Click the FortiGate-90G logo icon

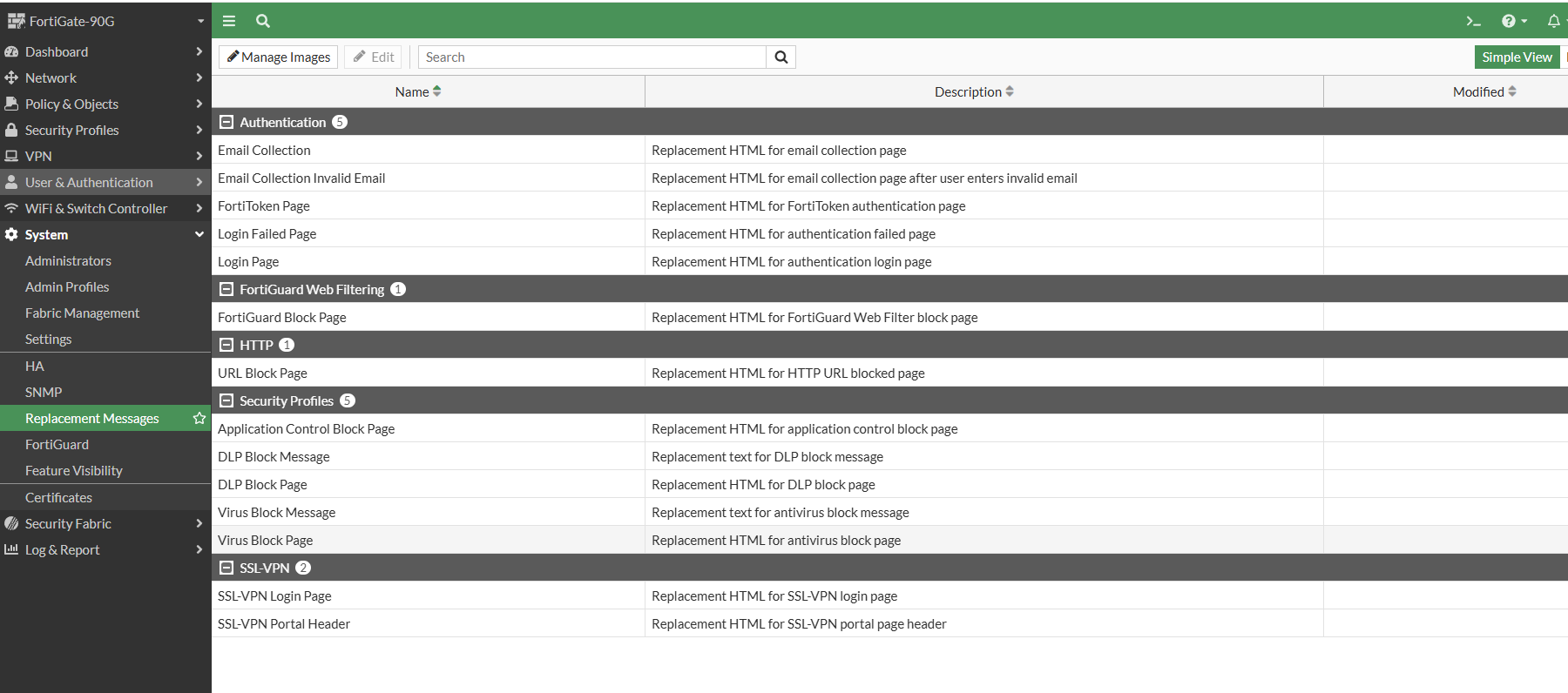[16, 21]
